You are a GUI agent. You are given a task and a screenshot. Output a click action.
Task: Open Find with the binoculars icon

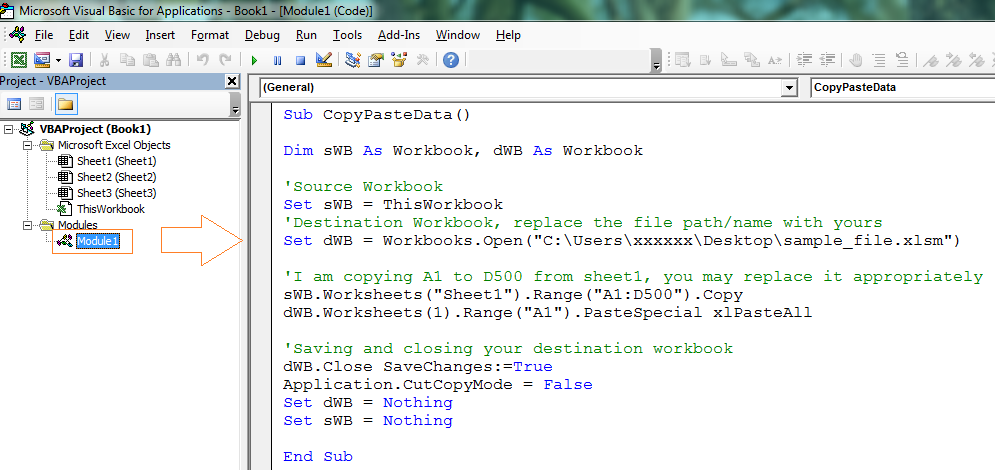173,60
